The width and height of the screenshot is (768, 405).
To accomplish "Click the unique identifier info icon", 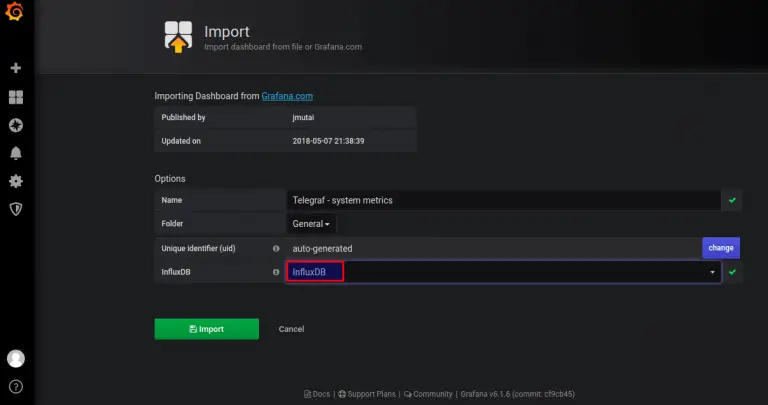I will 275,248.
